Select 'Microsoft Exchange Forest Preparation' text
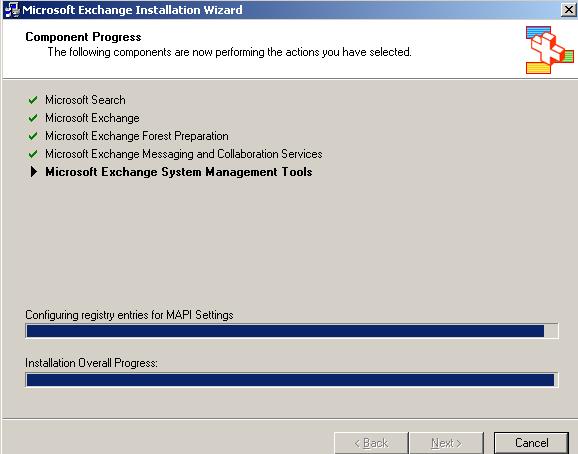Viewport: 578px width, 454px height. pos(137,136)
